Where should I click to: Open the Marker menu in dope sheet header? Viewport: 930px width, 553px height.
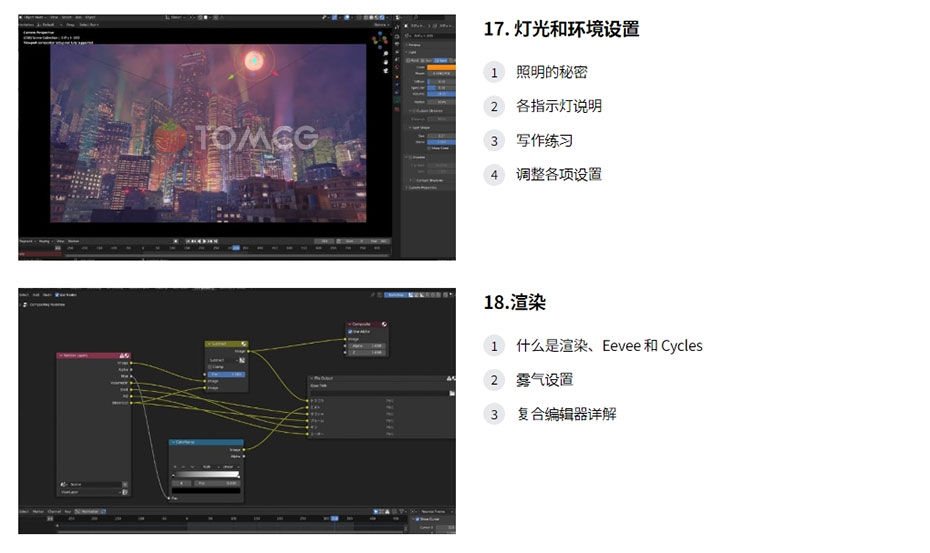coord(37,511)
